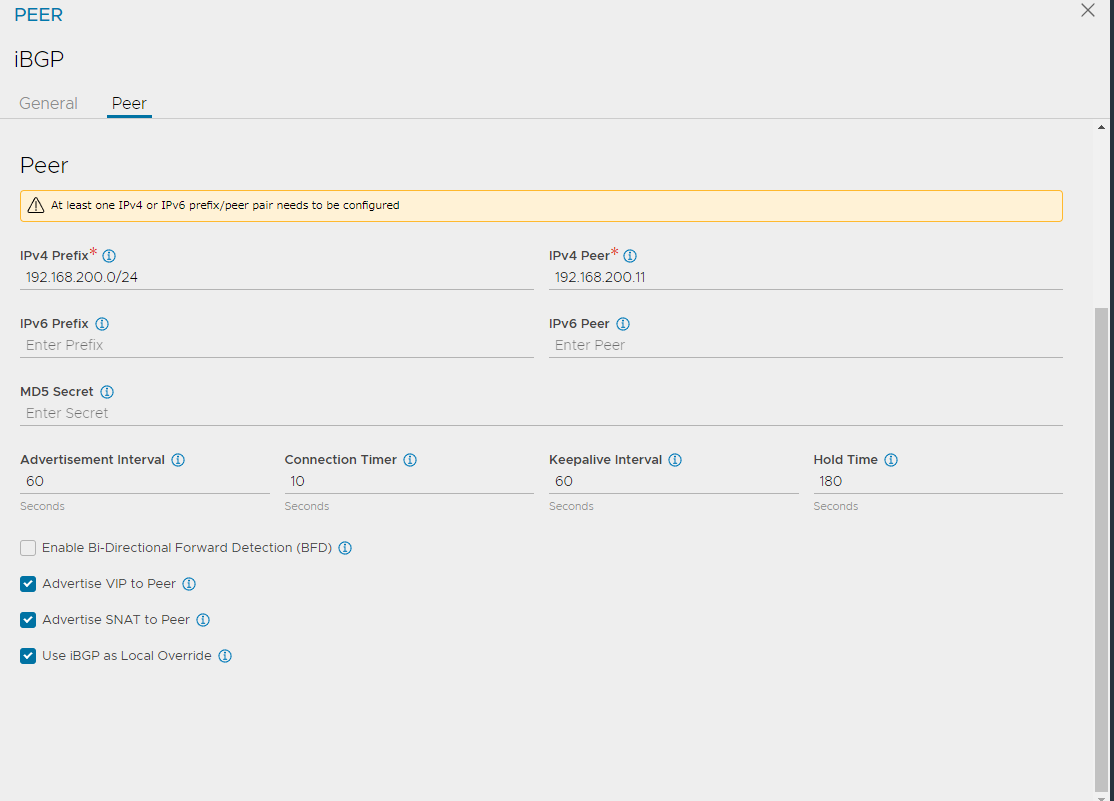Enable Bi-Directional Forward Detection checkbox
Viewport: 1114px width, 801px height.
click(28, 548)
